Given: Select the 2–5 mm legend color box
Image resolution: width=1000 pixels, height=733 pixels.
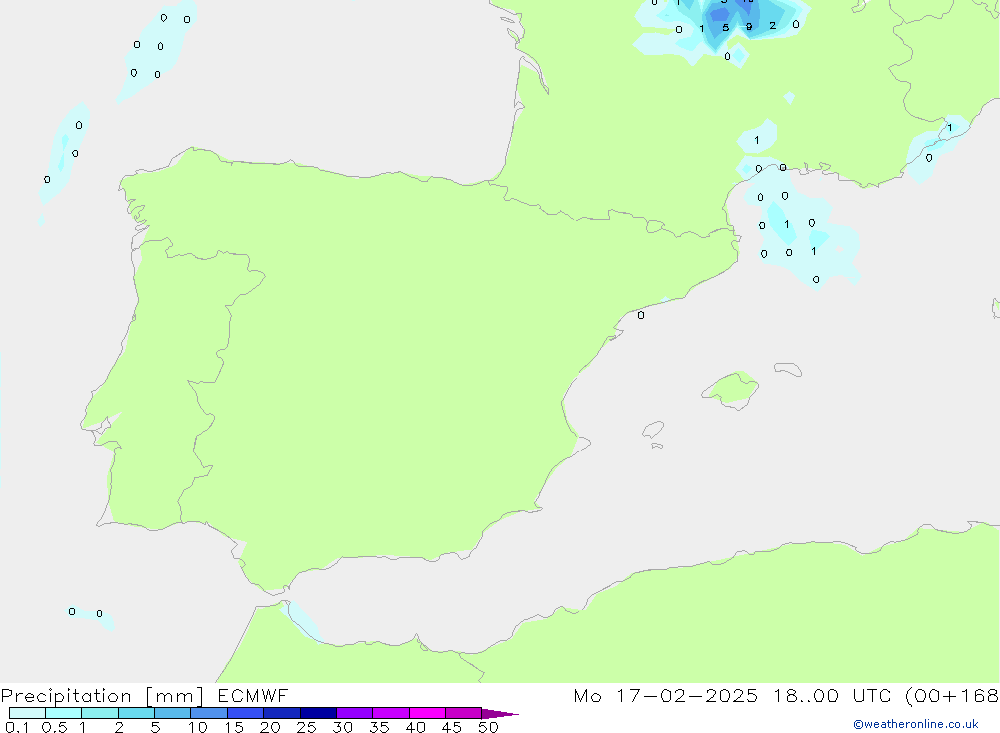Looking at the screenshot, I should click(136, 713).
